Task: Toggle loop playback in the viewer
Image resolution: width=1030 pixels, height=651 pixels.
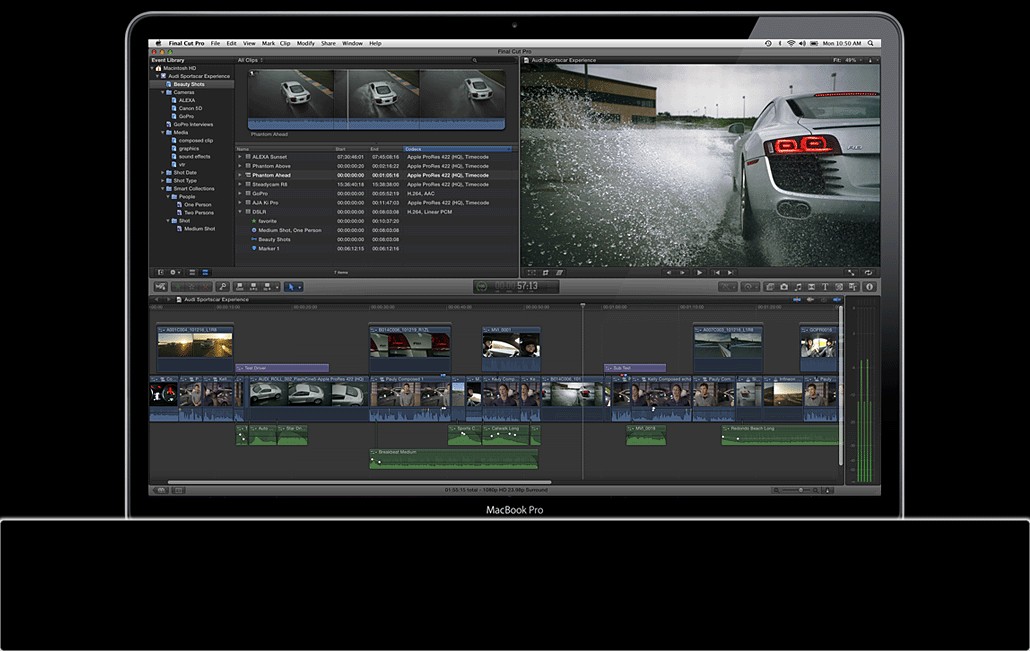Action: click(868, 272)
